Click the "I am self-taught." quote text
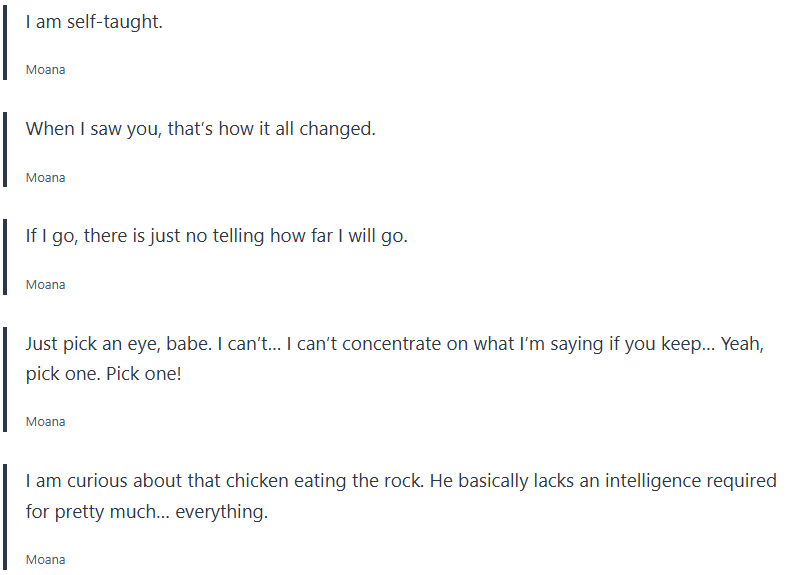 94,22
